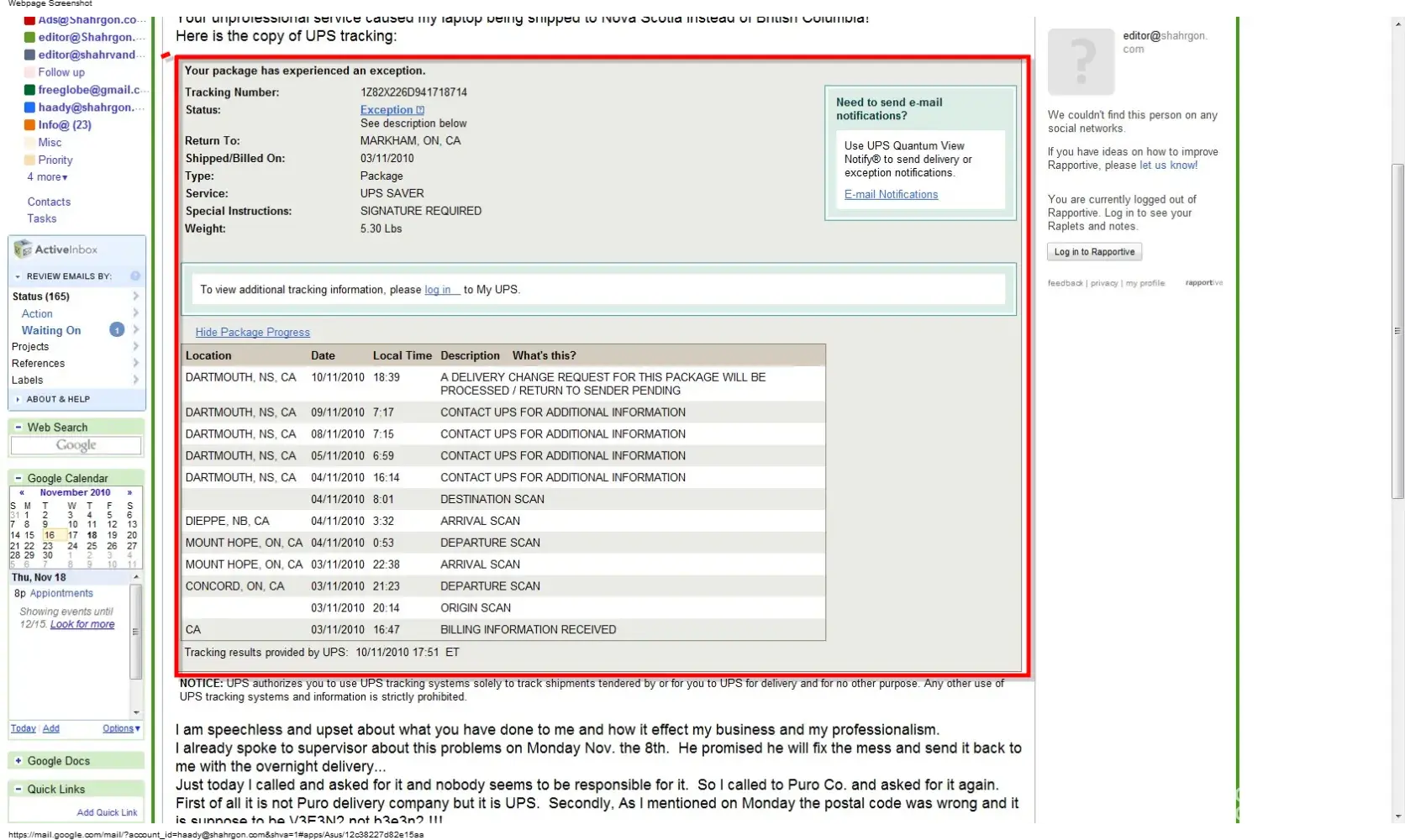Click the ActiveInbox logo icon
The image size is (1405, 840).
coord(23,249)
